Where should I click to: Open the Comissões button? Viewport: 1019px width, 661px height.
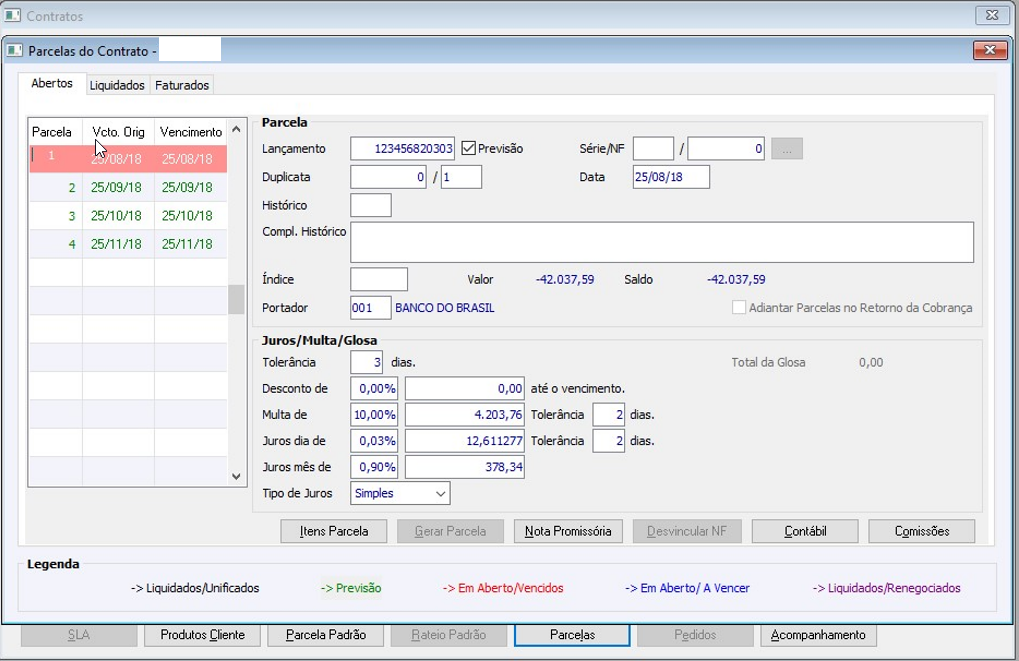pyautogui.click(x=921, y=531)
